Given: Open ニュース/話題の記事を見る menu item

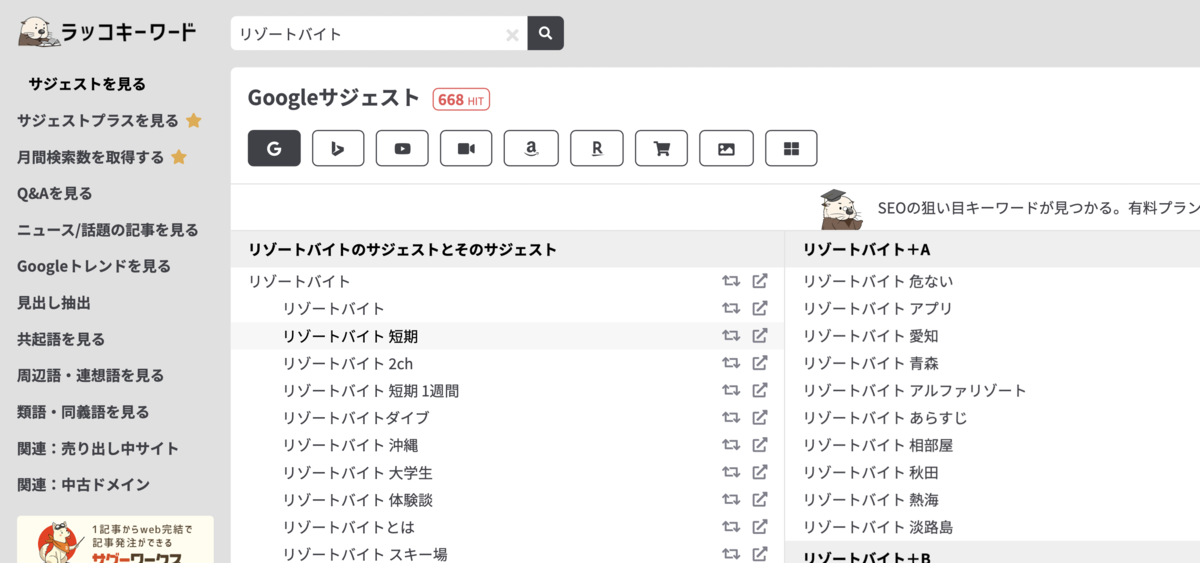Looking at the screenshot, I should [108, 230].
